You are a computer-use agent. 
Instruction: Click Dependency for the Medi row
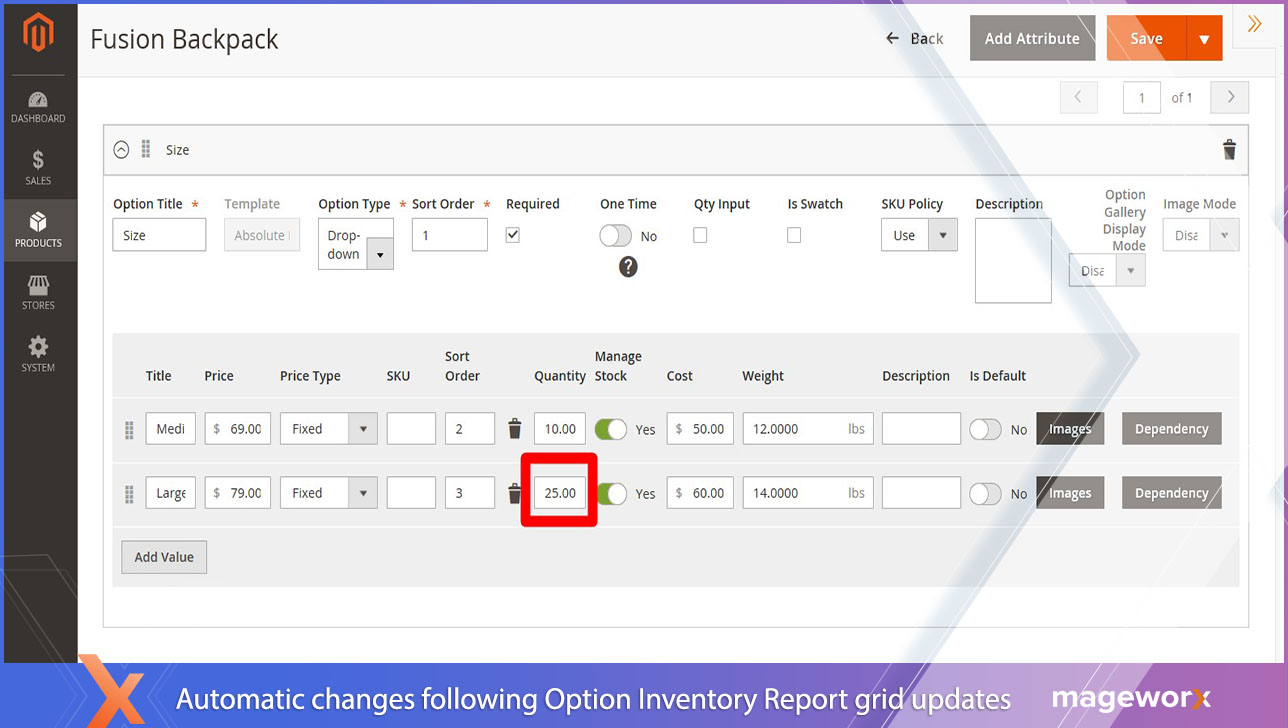click(1171, 428)
